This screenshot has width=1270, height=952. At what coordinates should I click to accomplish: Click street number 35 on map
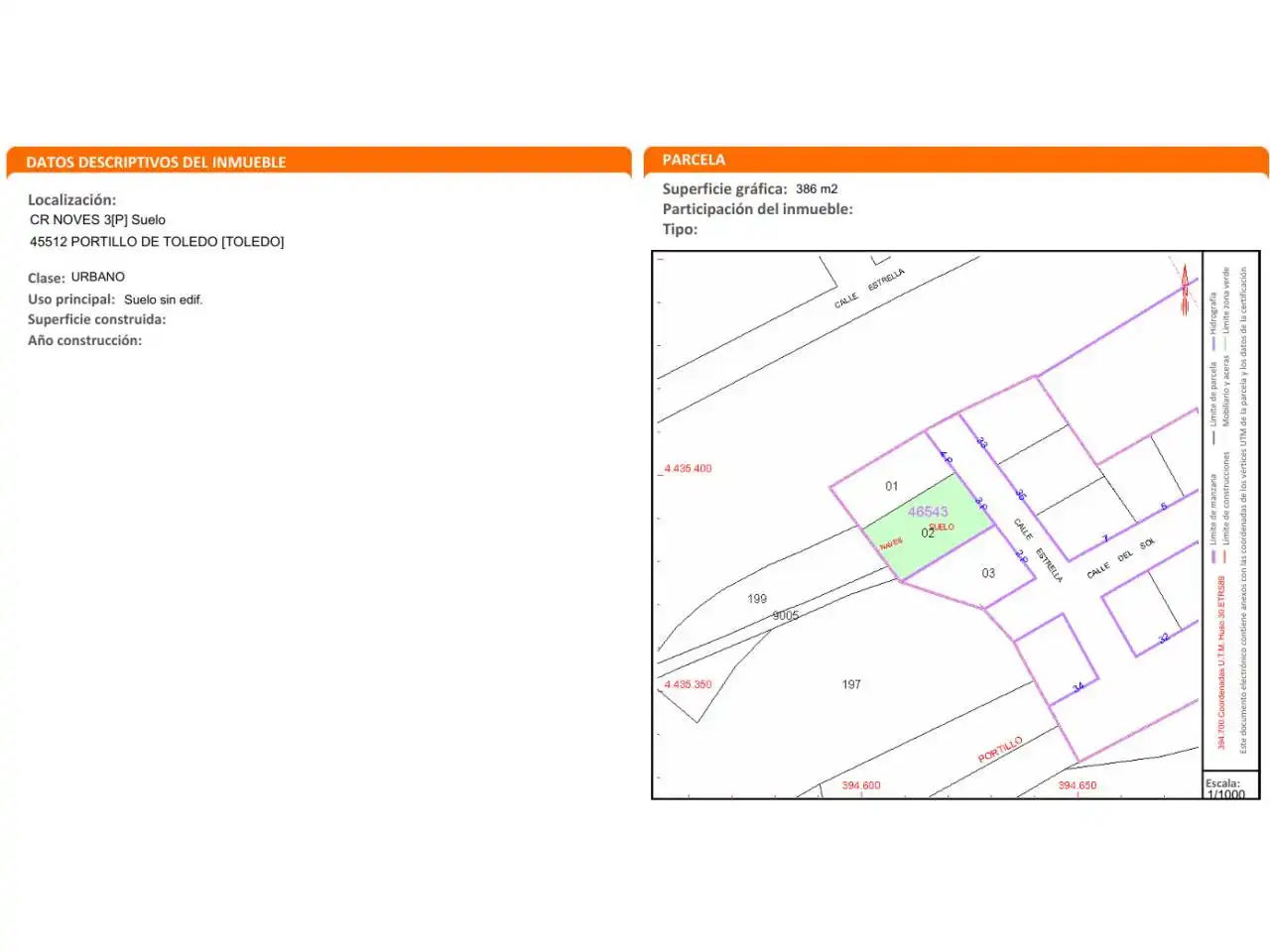tap(1020, 495)
